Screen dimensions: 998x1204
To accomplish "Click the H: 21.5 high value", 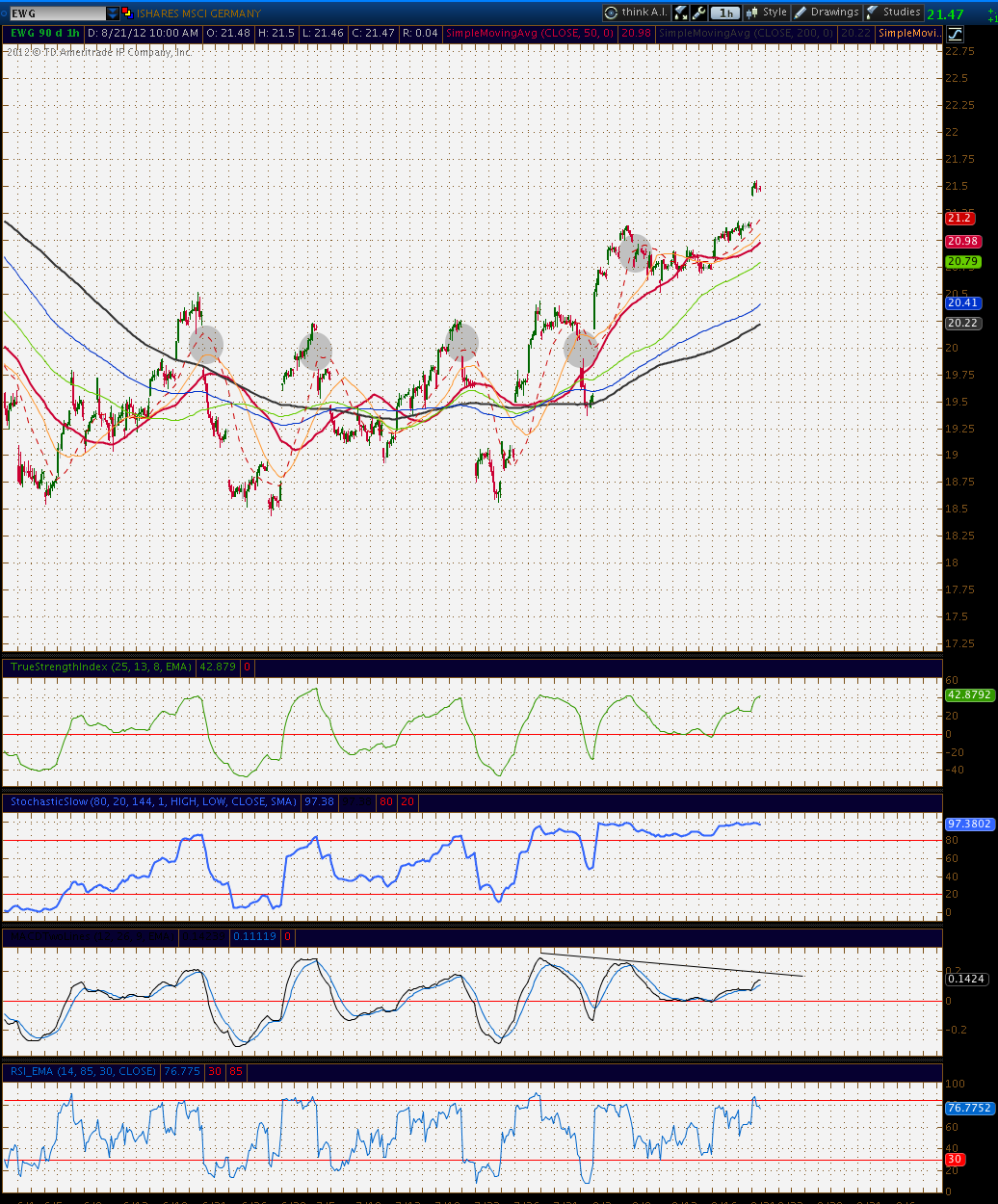I will (276, 33).
